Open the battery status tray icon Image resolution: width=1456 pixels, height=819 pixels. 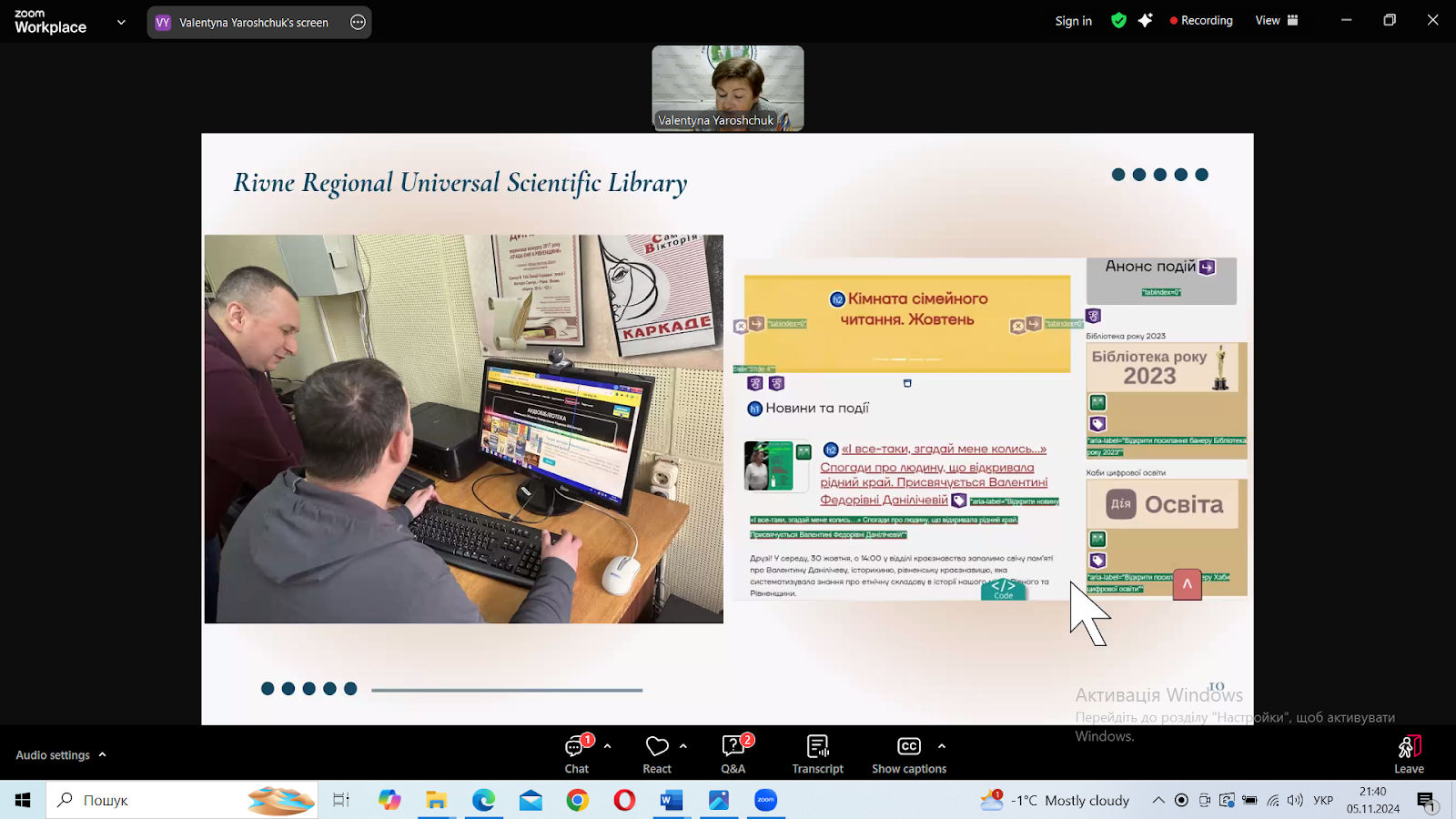1249,800
